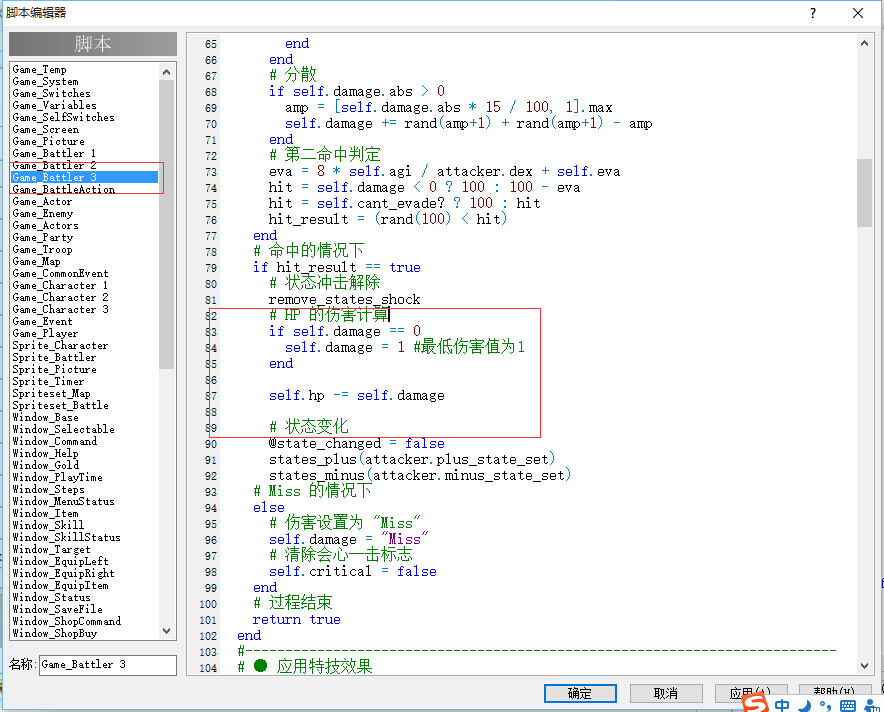
Task: Click the code editor scroll up arrow
Action: pyautogui.click(x=864, y=43)
